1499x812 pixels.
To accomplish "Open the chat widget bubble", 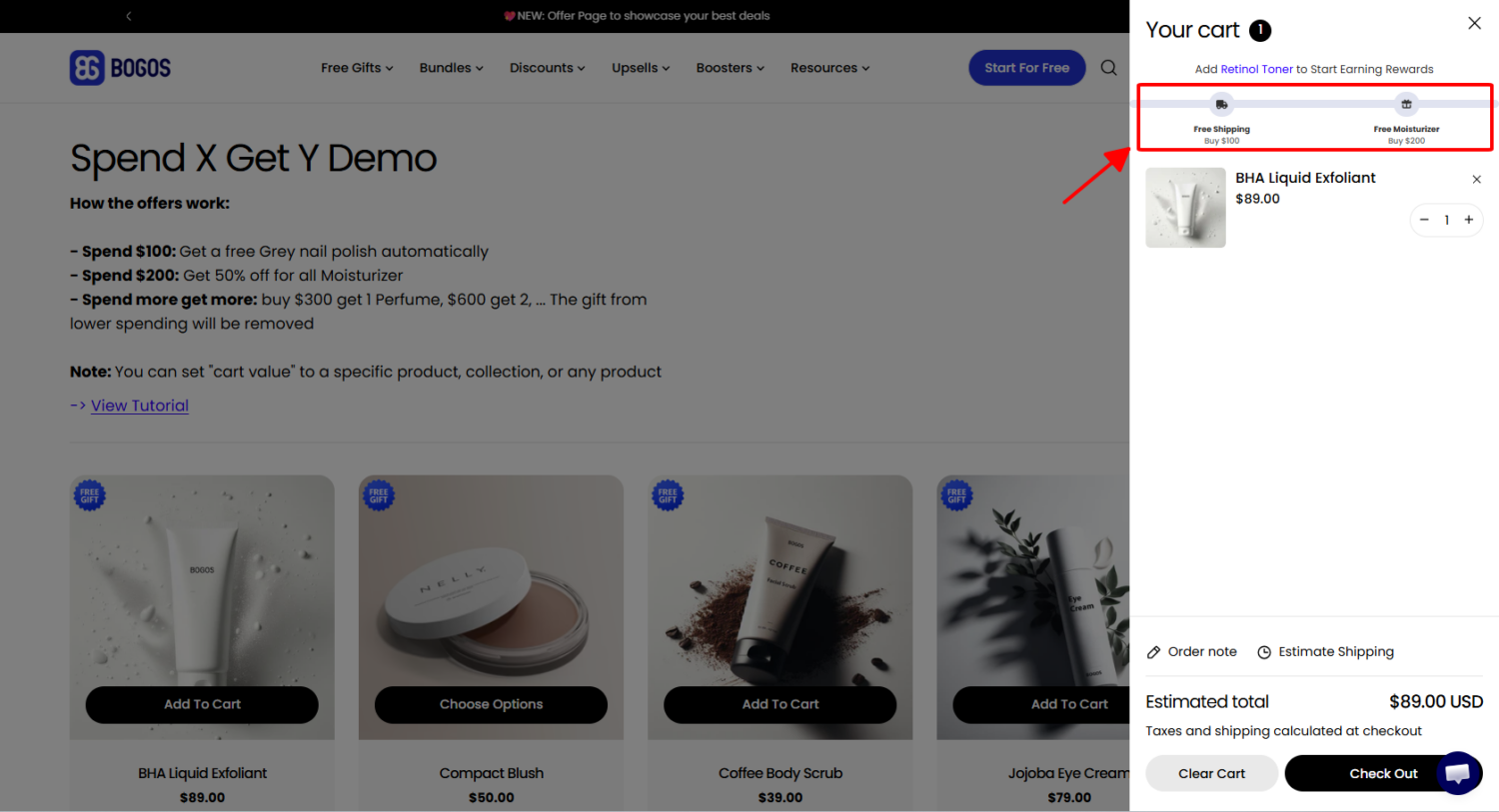I will click(x=1458, y=772).
